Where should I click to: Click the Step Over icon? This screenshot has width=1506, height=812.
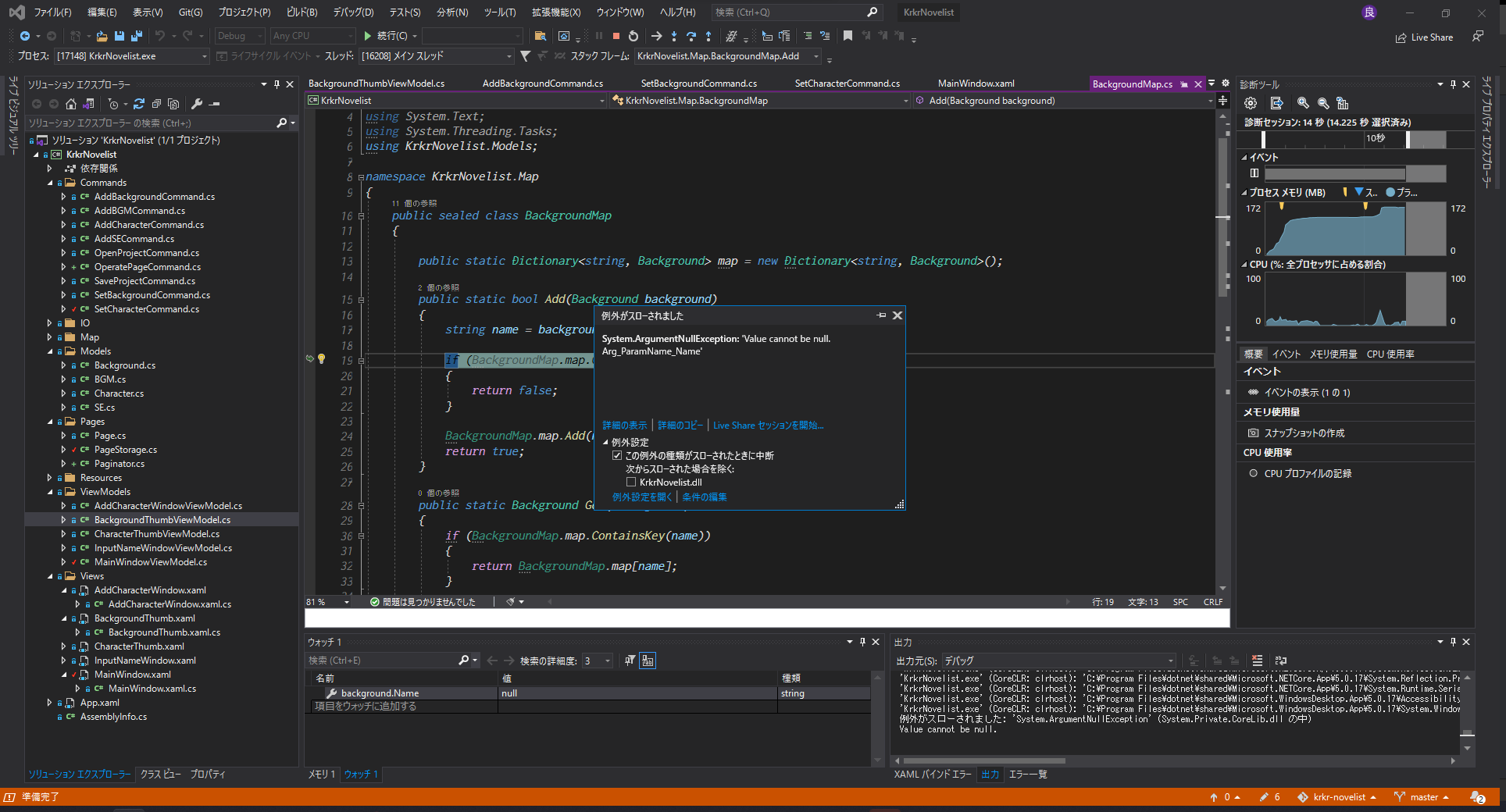pos(691,36)
